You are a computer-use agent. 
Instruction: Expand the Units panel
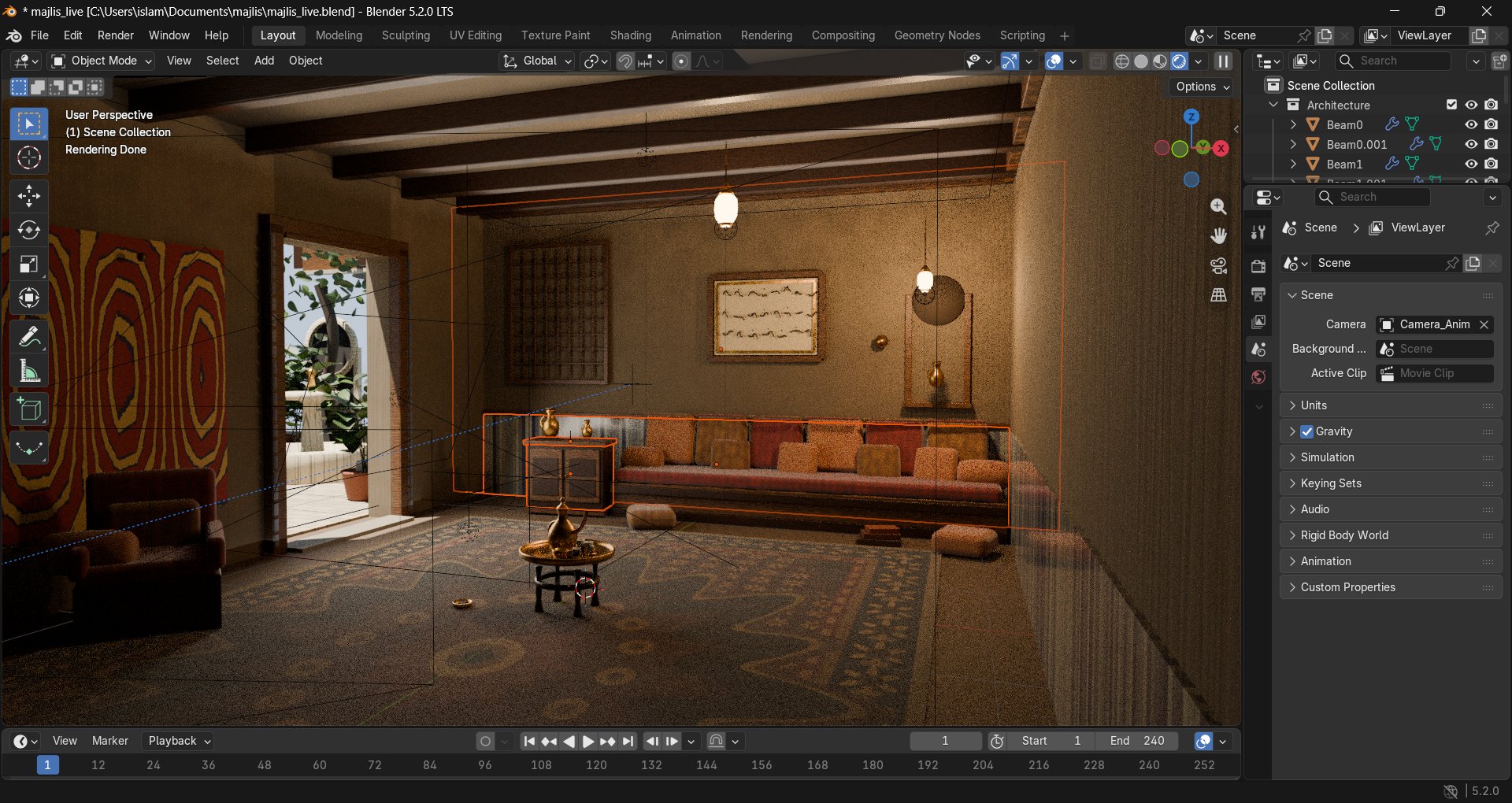(1392, 405)
